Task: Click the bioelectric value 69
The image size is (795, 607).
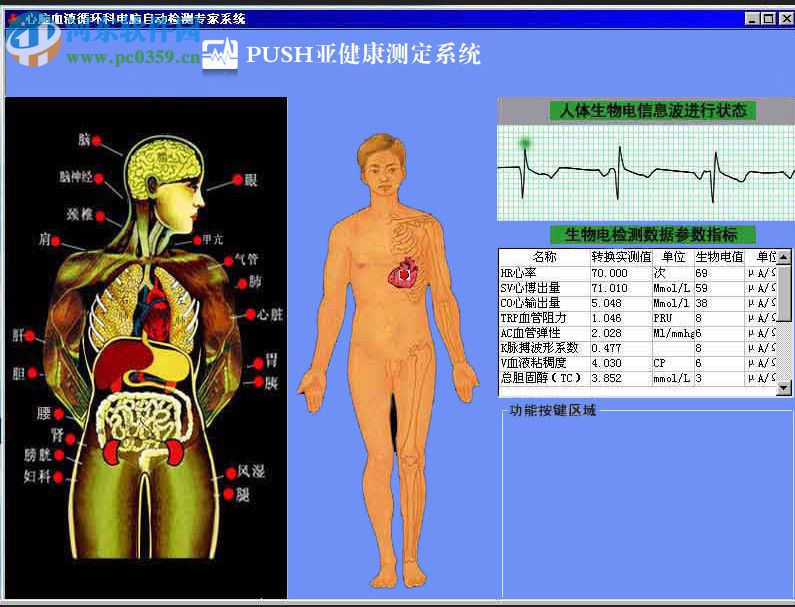Action: (702, 273)
